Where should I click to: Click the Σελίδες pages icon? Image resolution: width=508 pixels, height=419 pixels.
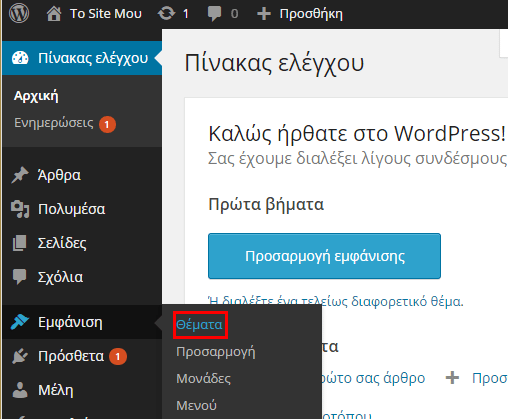pos(20,243)
